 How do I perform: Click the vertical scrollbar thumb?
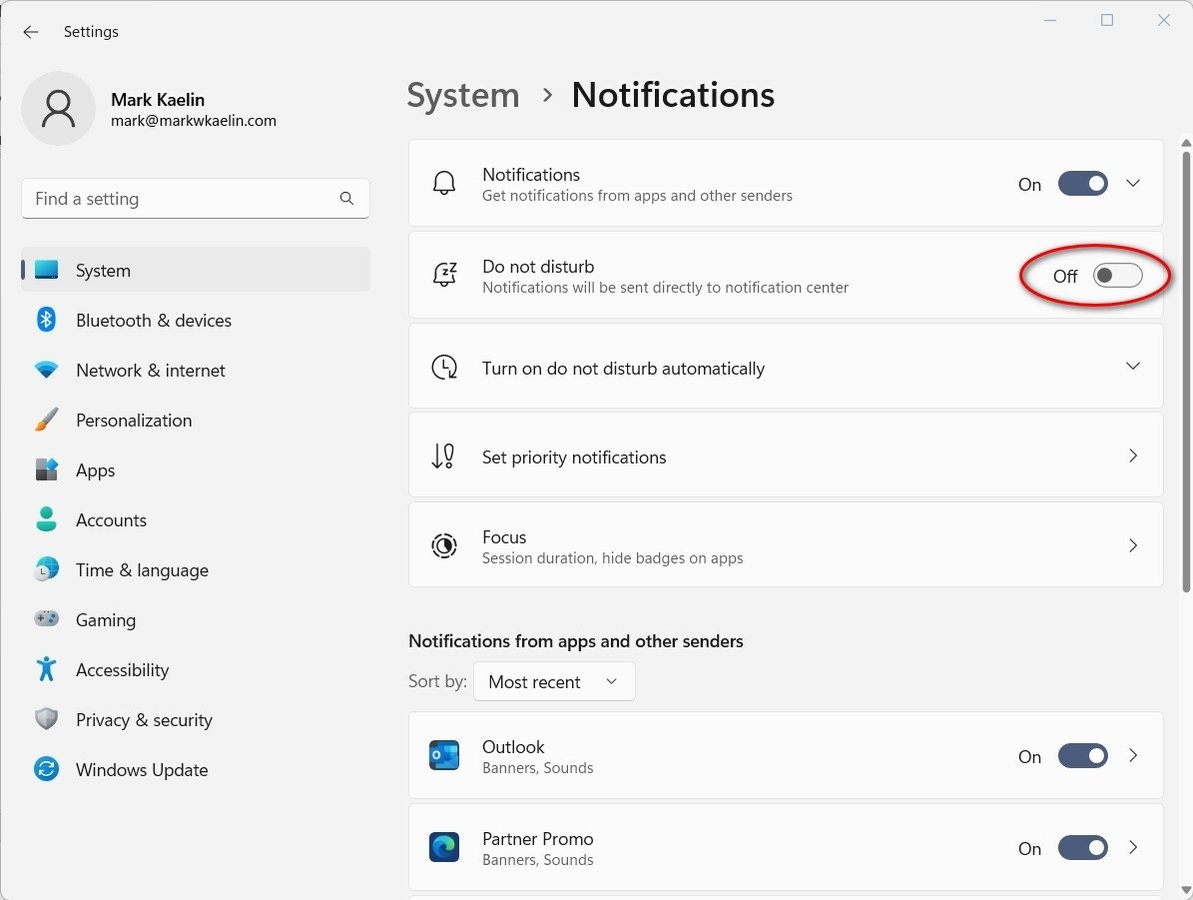[1185, 370]
